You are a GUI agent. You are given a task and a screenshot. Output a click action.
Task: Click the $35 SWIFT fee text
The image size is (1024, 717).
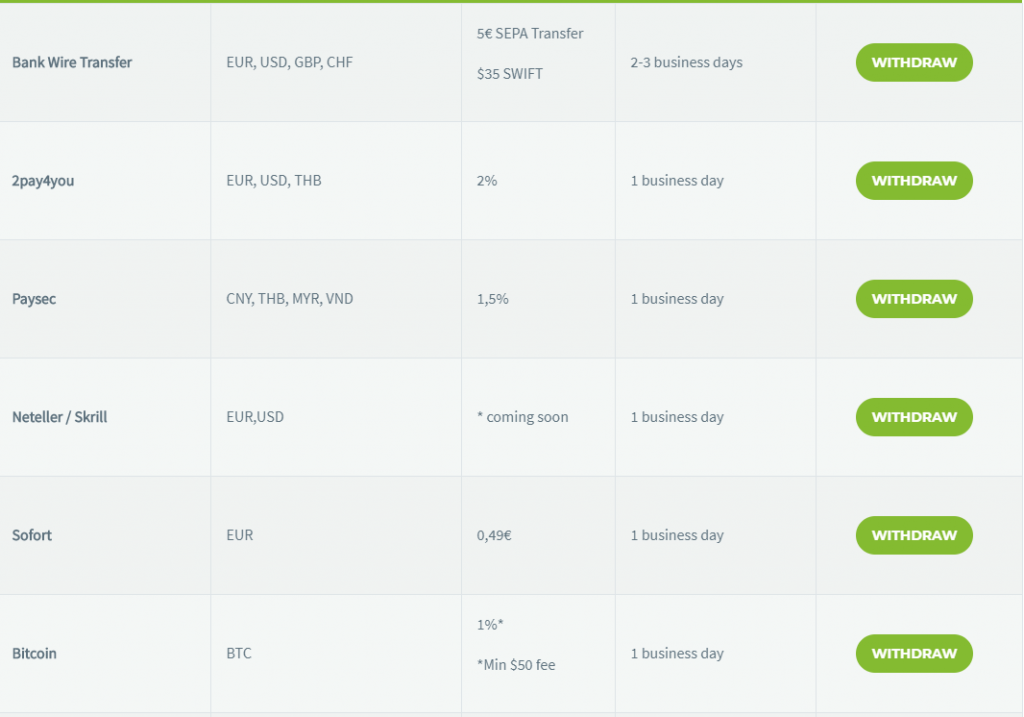tap(510, 74)
